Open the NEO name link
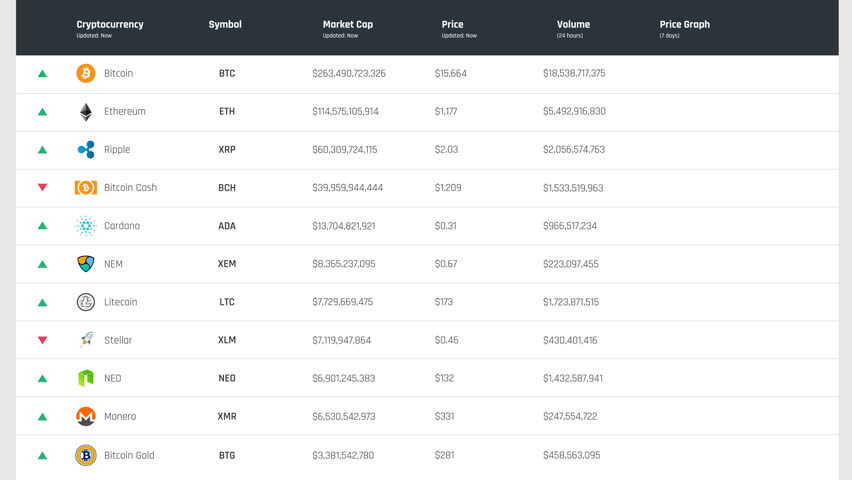 click(x=112, y=378)
